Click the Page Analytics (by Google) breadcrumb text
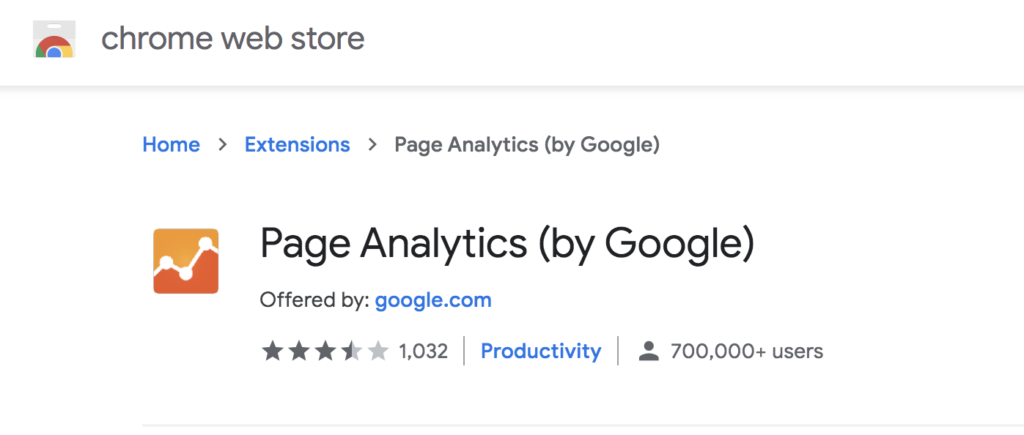The image size is (1024, 435). pyautogui.click(x=527, y=145)
